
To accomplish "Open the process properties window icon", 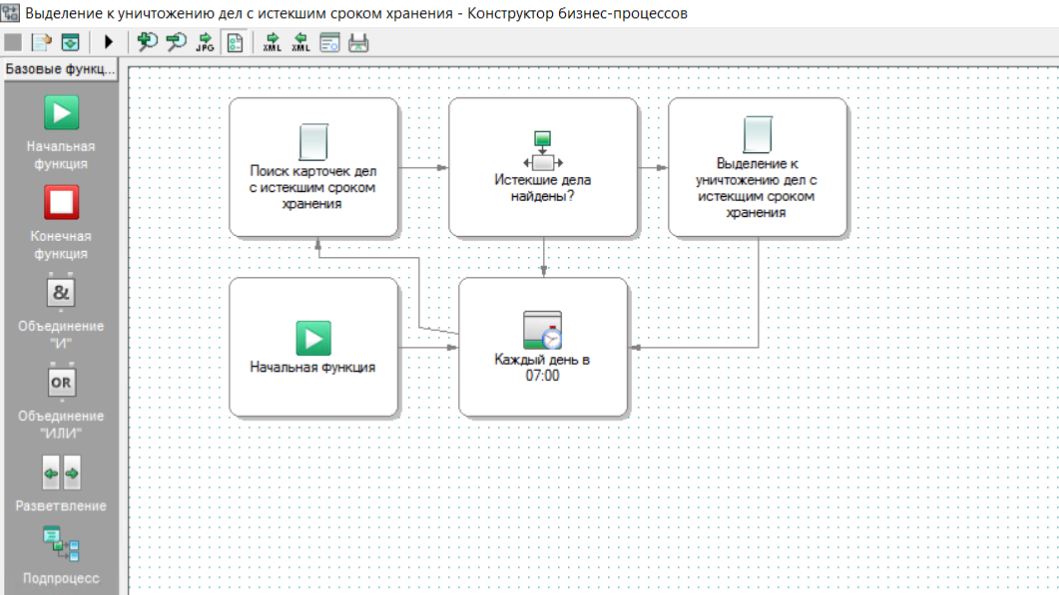I will click(330, 42).
